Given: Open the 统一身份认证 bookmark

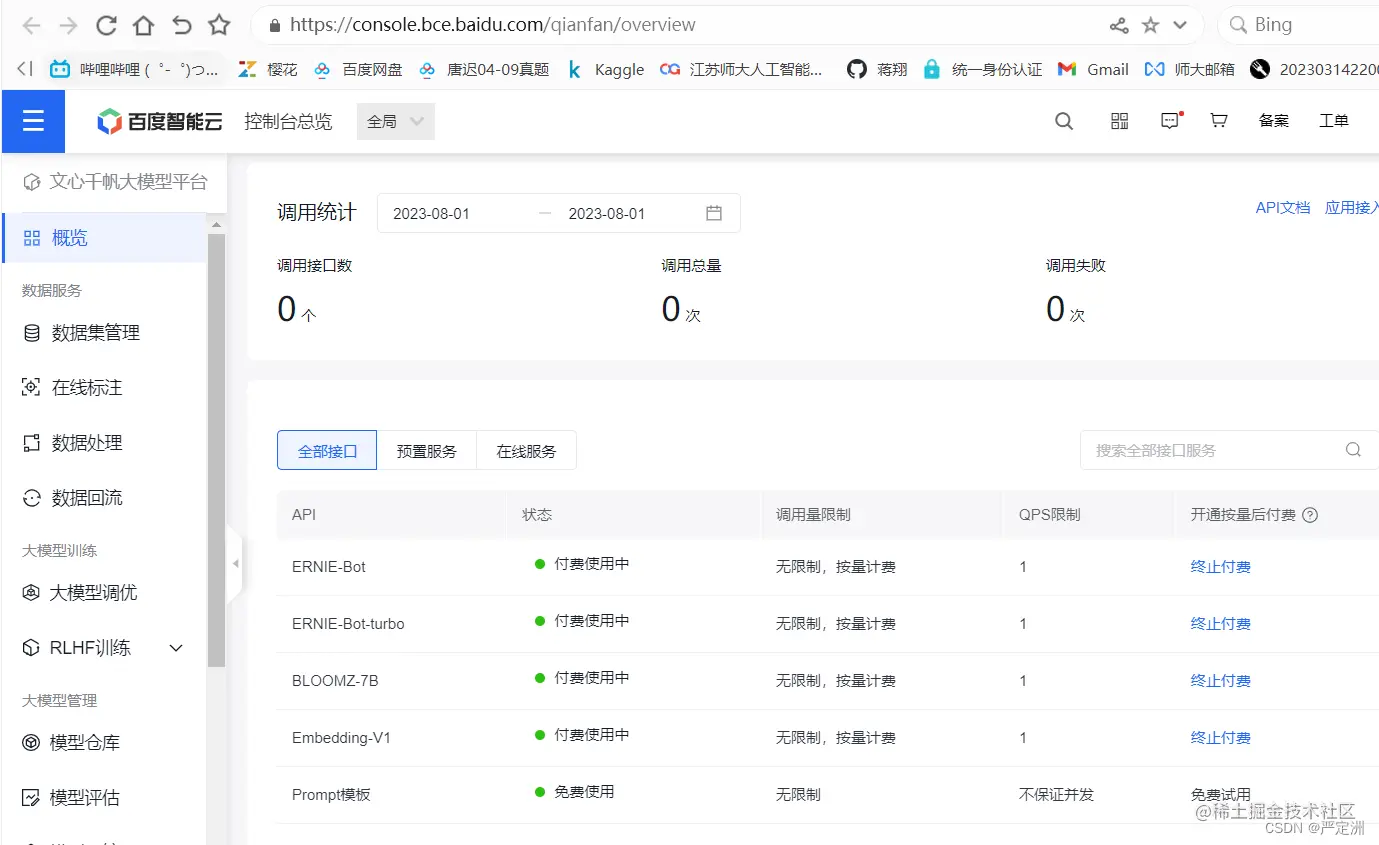Looking at the screenshot, I should [x=983, y=69].
